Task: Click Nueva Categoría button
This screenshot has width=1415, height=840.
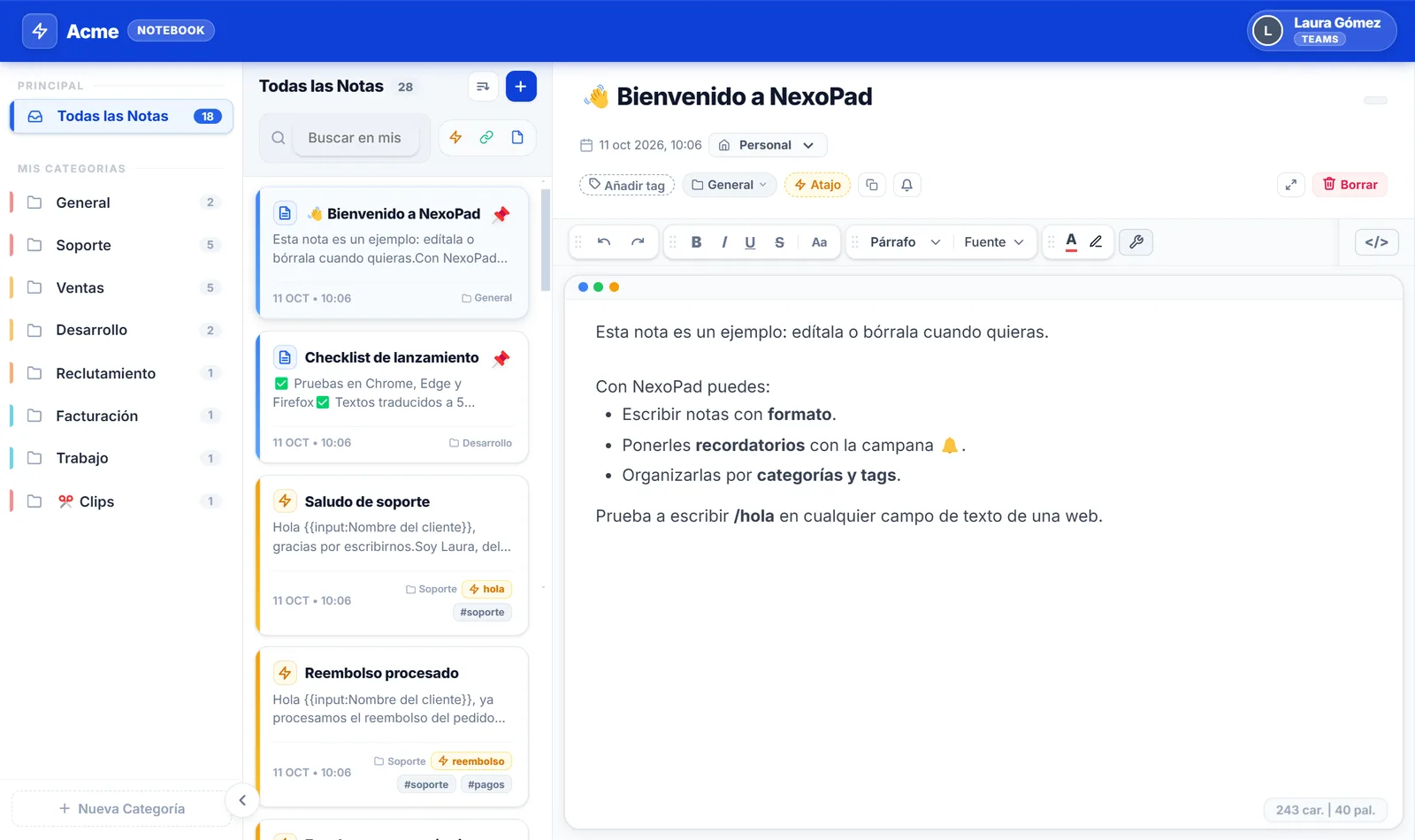Action: pos(122,808)
